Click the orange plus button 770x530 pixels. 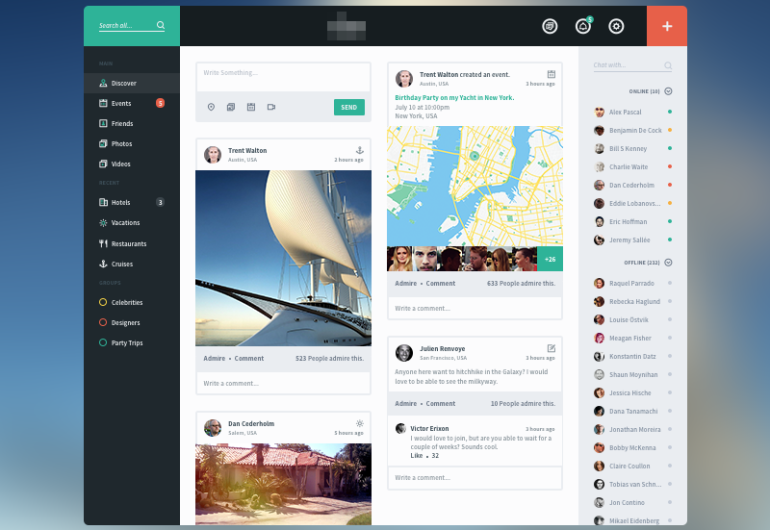(x=666, y=26)
